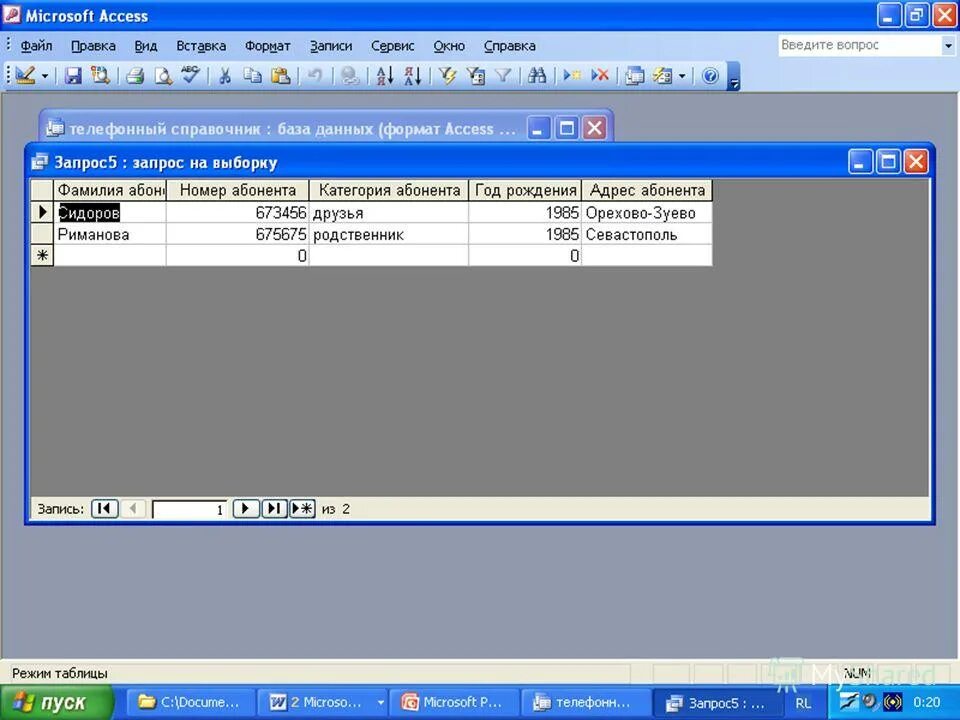This screenshot has height=720, width=960.
Task: Print with the printer icon
Action: click(135, 75)
